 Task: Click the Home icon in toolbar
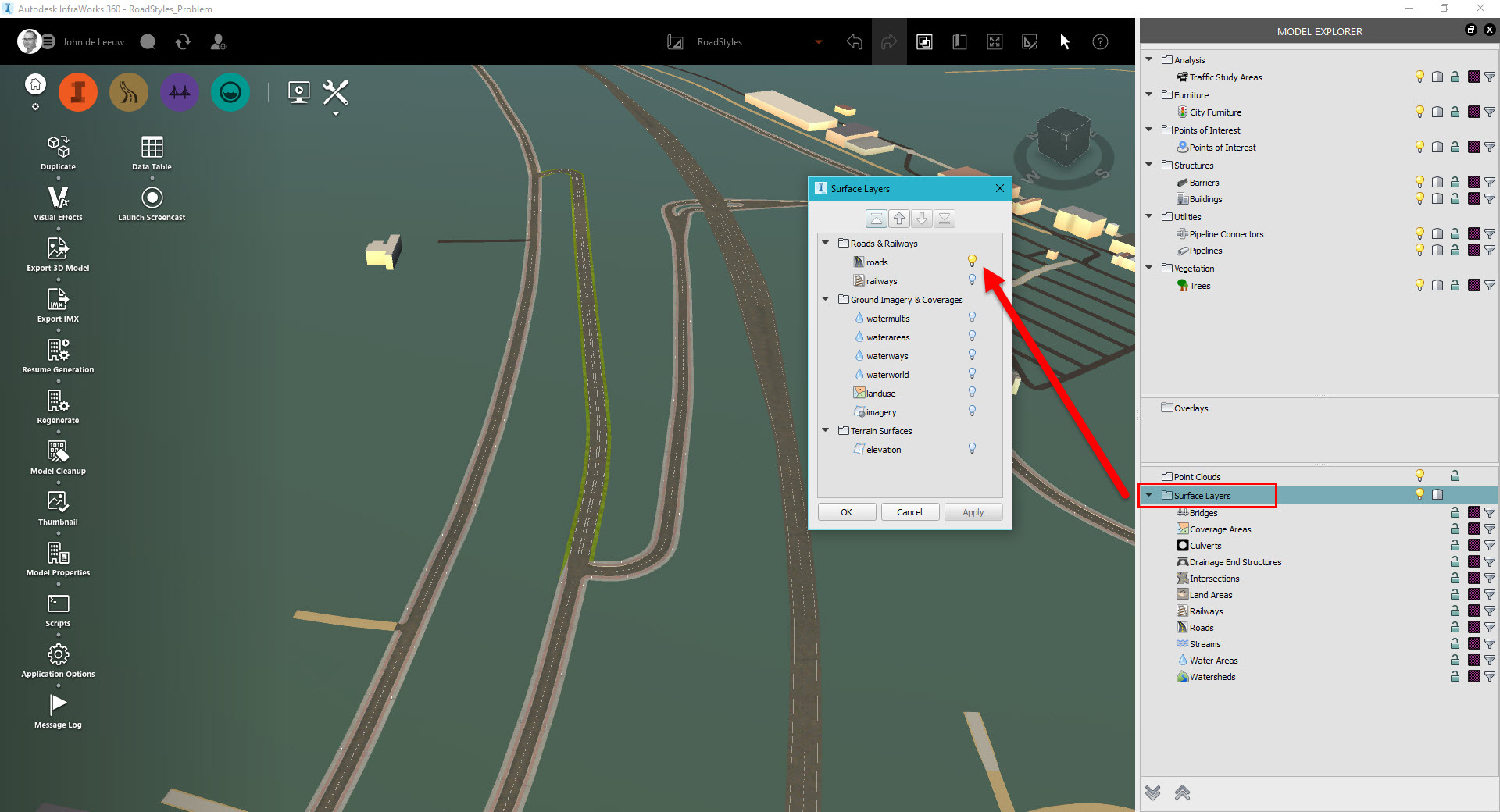(x=35, y=84)
